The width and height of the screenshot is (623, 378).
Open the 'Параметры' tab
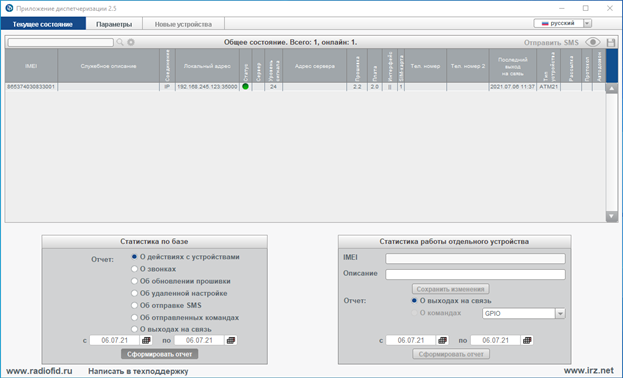click(114, 24)
